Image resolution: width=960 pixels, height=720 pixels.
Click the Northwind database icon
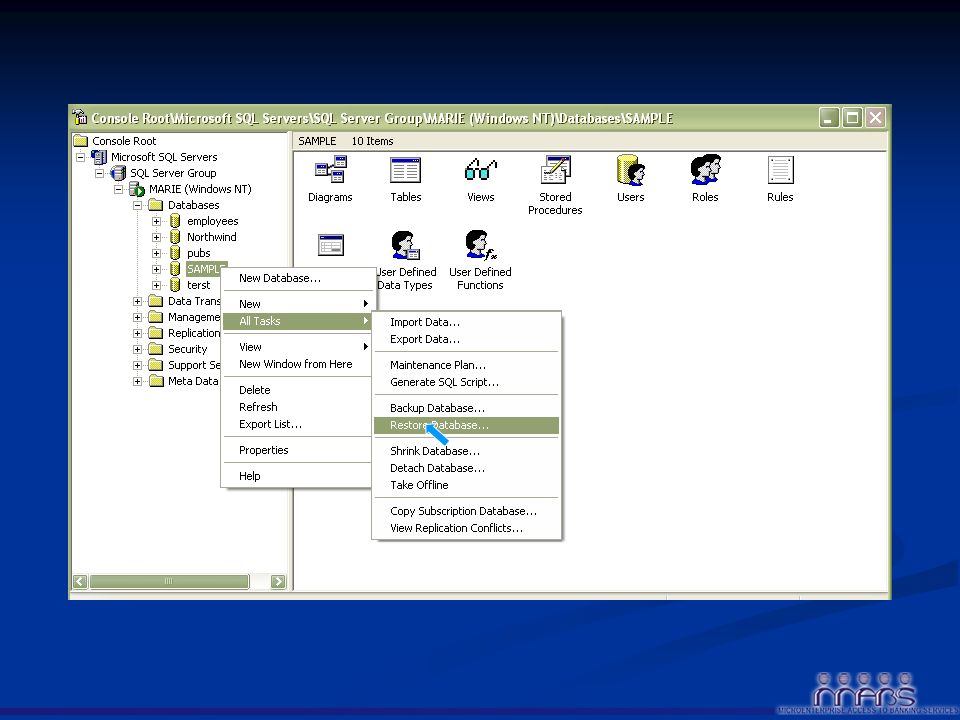pos(175,237)
